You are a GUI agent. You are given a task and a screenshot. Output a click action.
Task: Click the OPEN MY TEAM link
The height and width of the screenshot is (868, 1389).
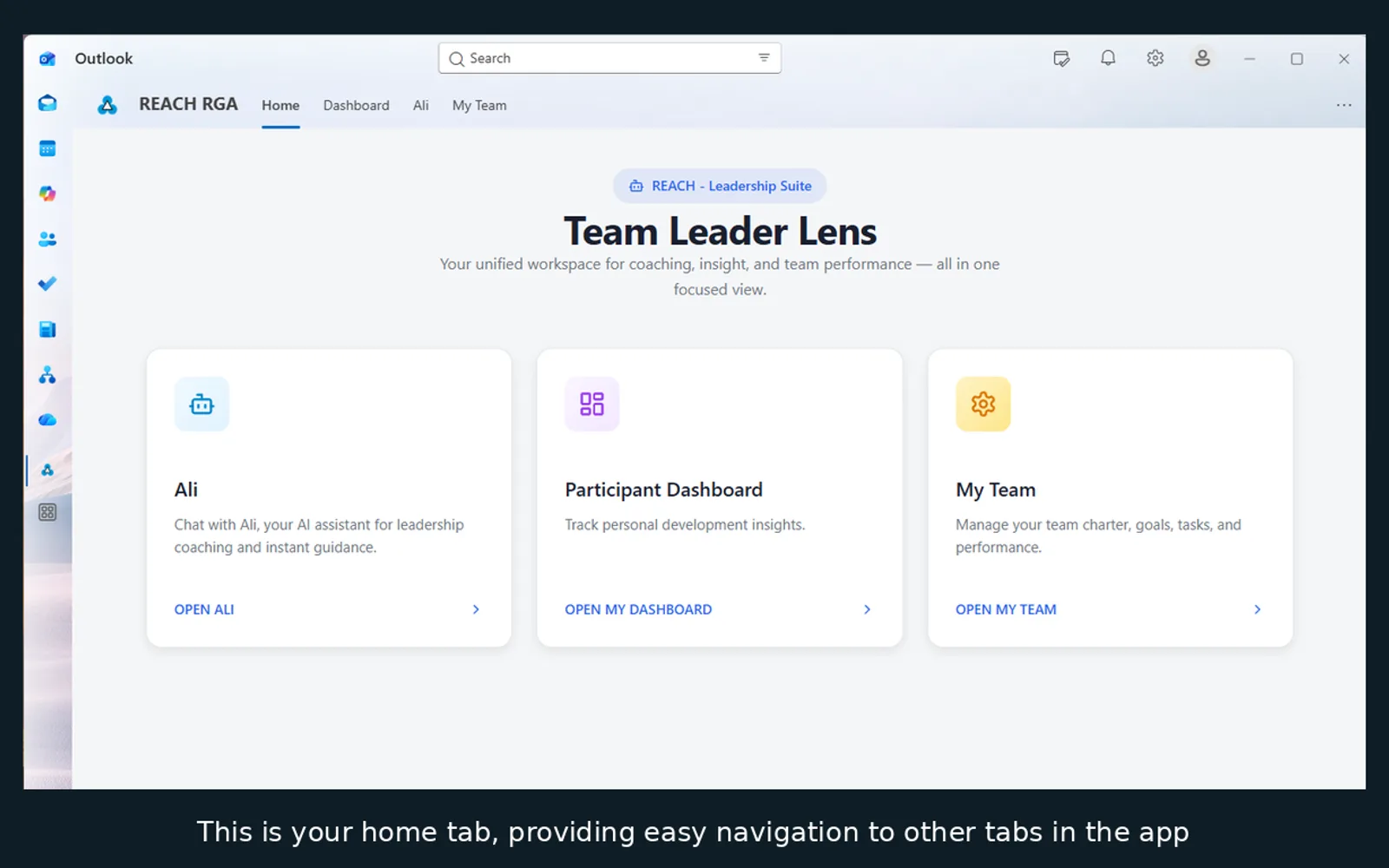(x=1005, y=609)
